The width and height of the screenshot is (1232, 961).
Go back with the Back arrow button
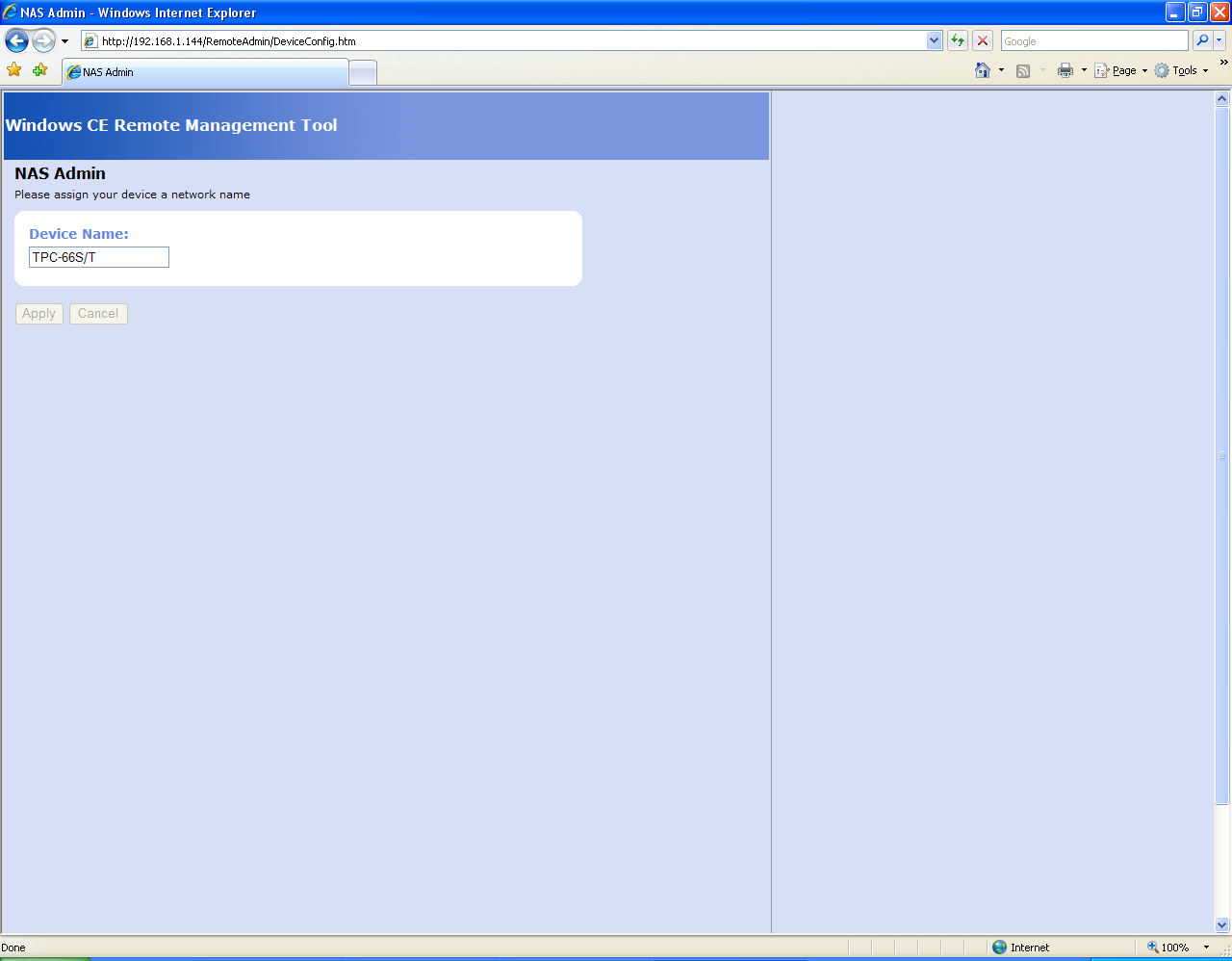tap(16, 40)
